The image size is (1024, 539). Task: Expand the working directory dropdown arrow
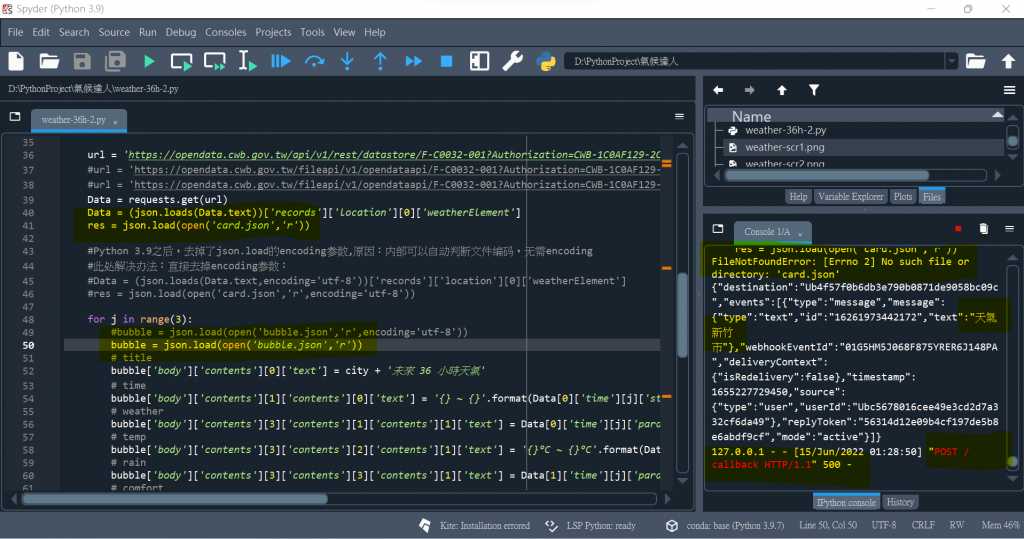tap(950, 62)
